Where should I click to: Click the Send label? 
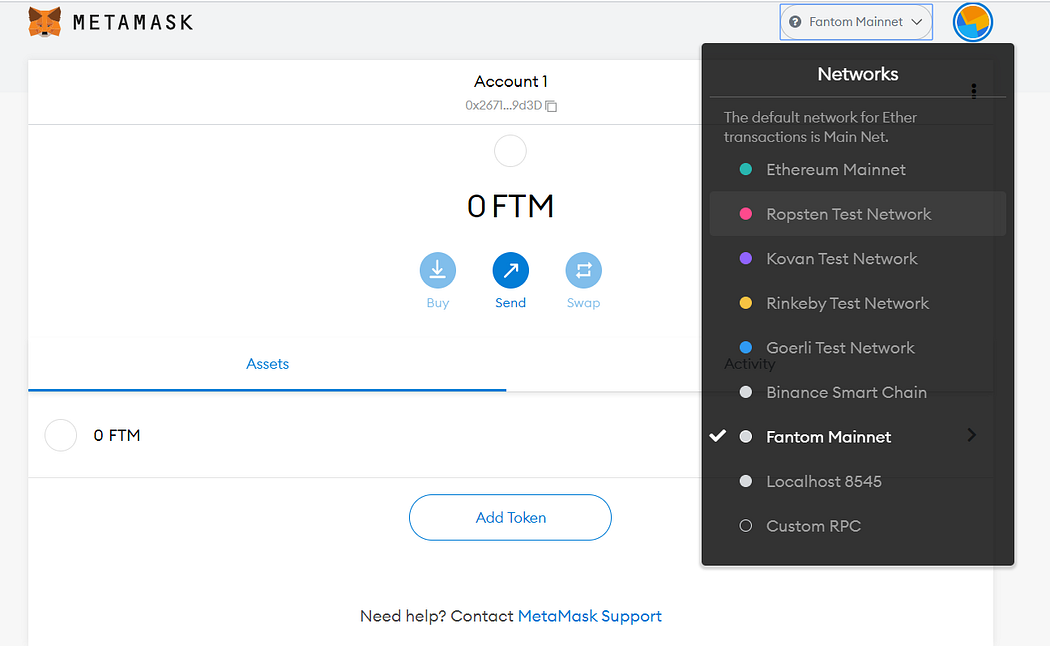point(510,303)
